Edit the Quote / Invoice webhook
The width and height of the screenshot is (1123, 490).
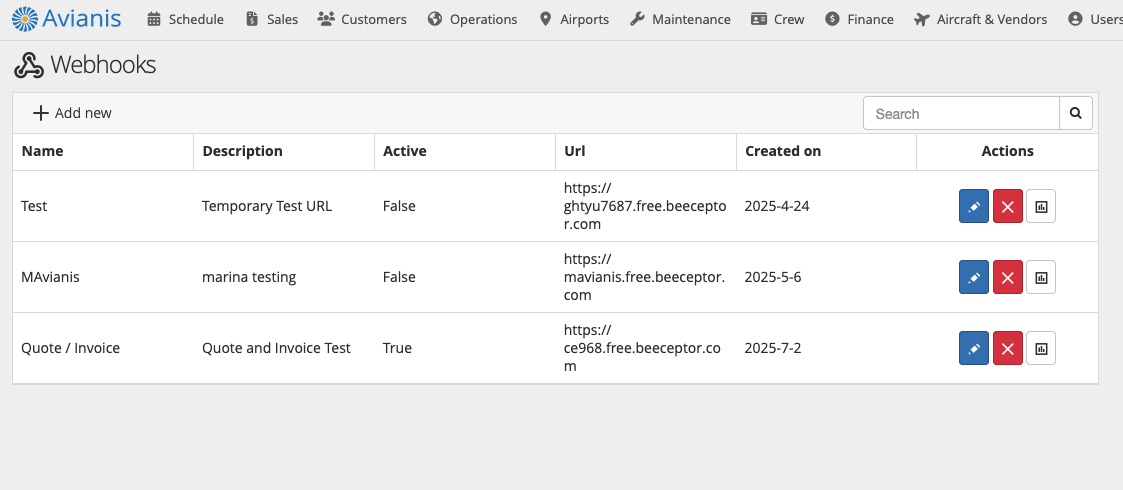(x=973, y=348)
